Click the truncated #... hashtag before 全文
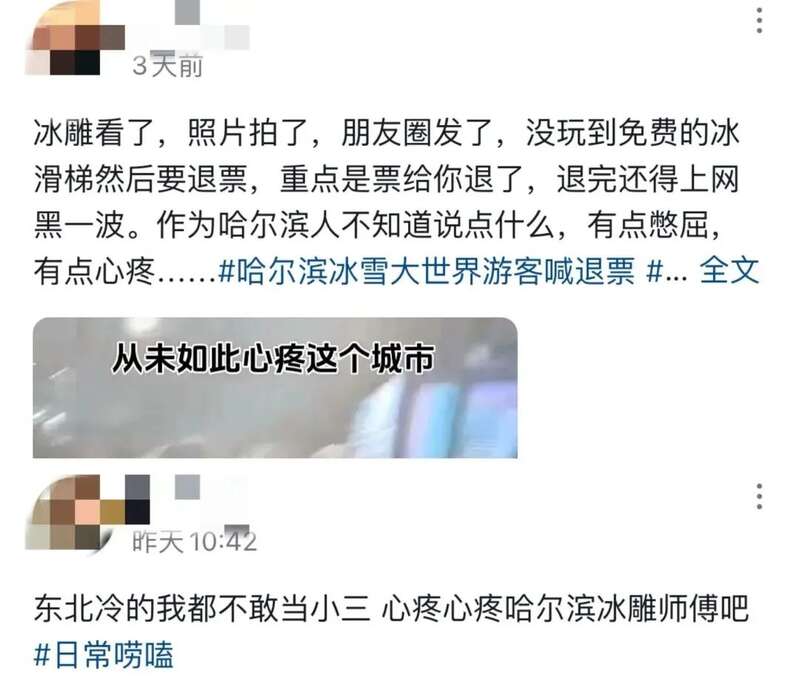The width and height of the screenshot is (800, 693). tap(666, 270)
